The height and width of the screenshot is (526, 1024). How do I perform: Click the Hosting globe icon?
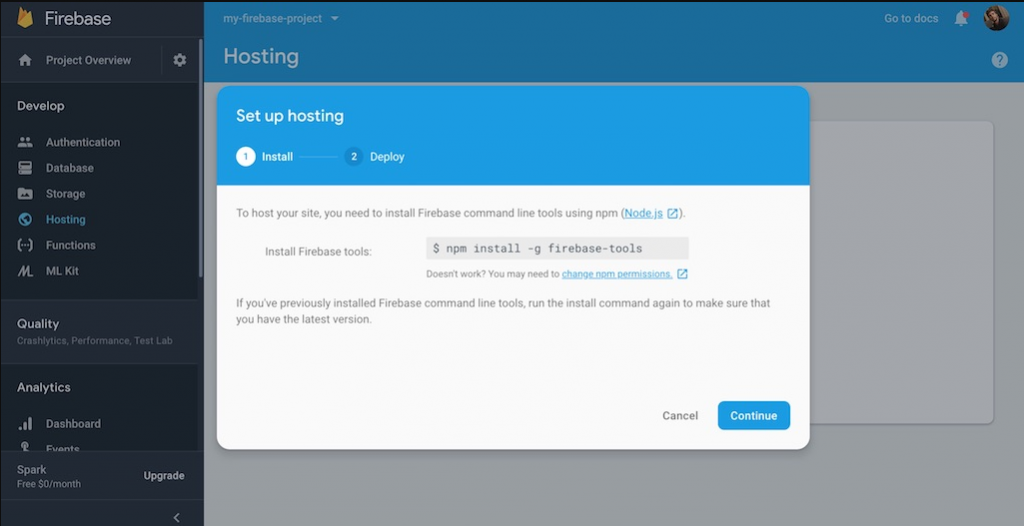(25, 220)
